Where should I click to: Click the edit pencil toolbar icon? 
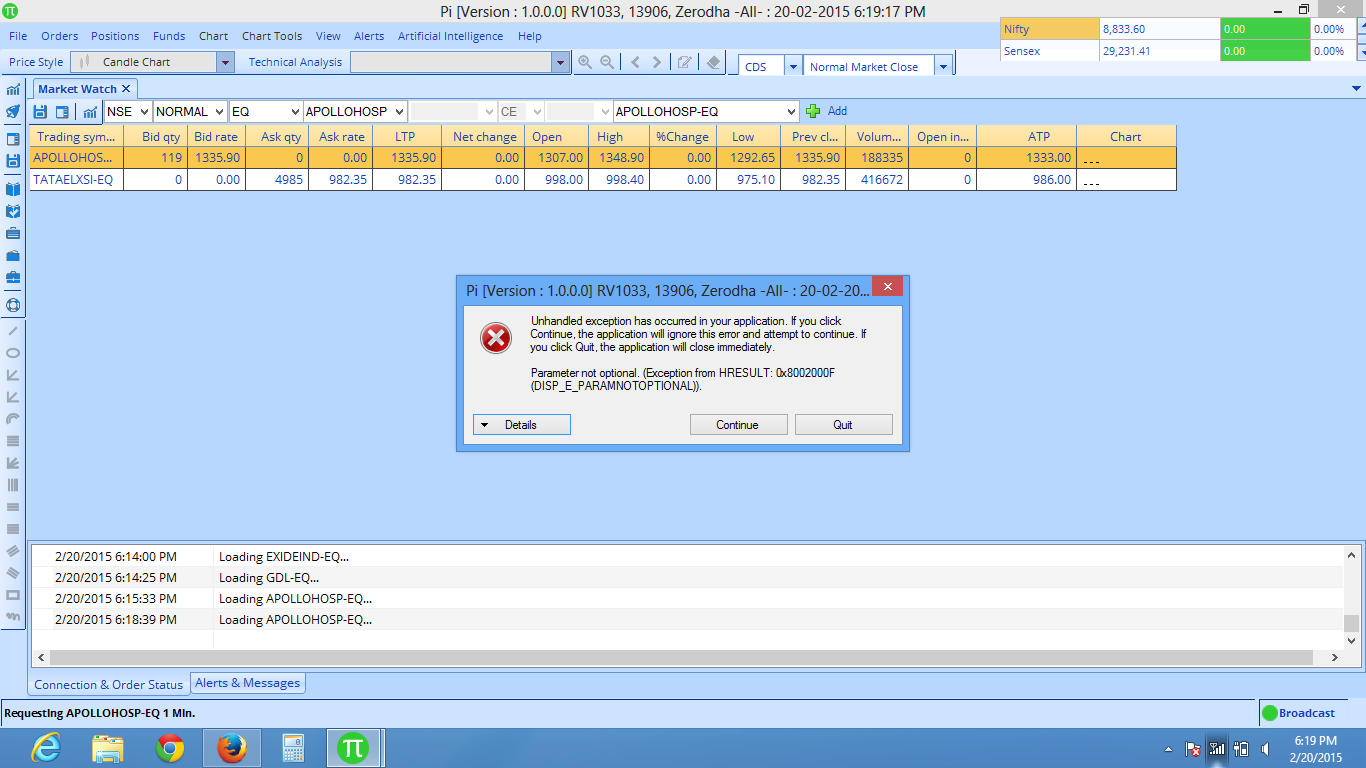point(685,62)
